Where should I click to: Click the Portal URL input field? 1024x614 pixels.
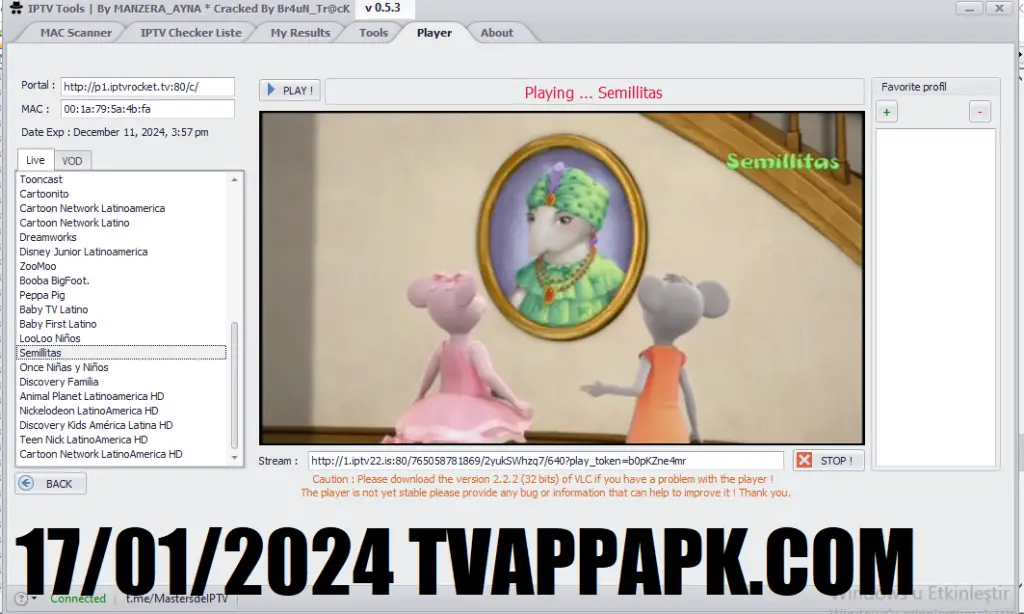click(148, 86)
